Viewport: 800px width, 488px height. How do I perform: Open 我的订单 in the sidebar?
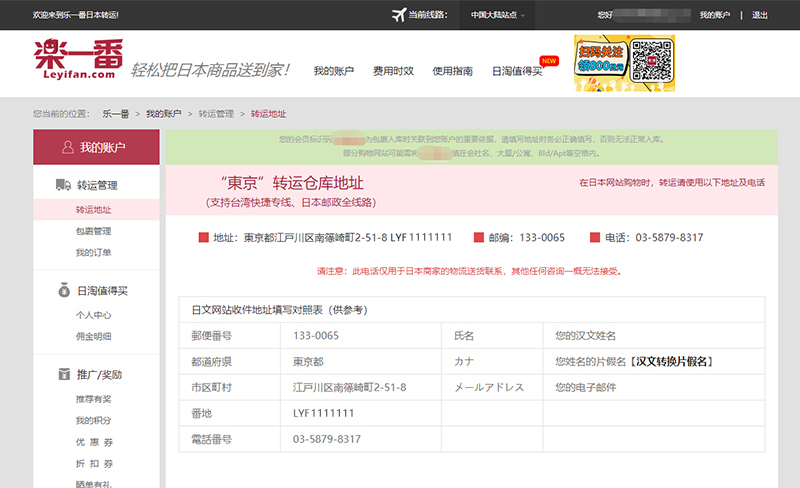coord(93,252)
